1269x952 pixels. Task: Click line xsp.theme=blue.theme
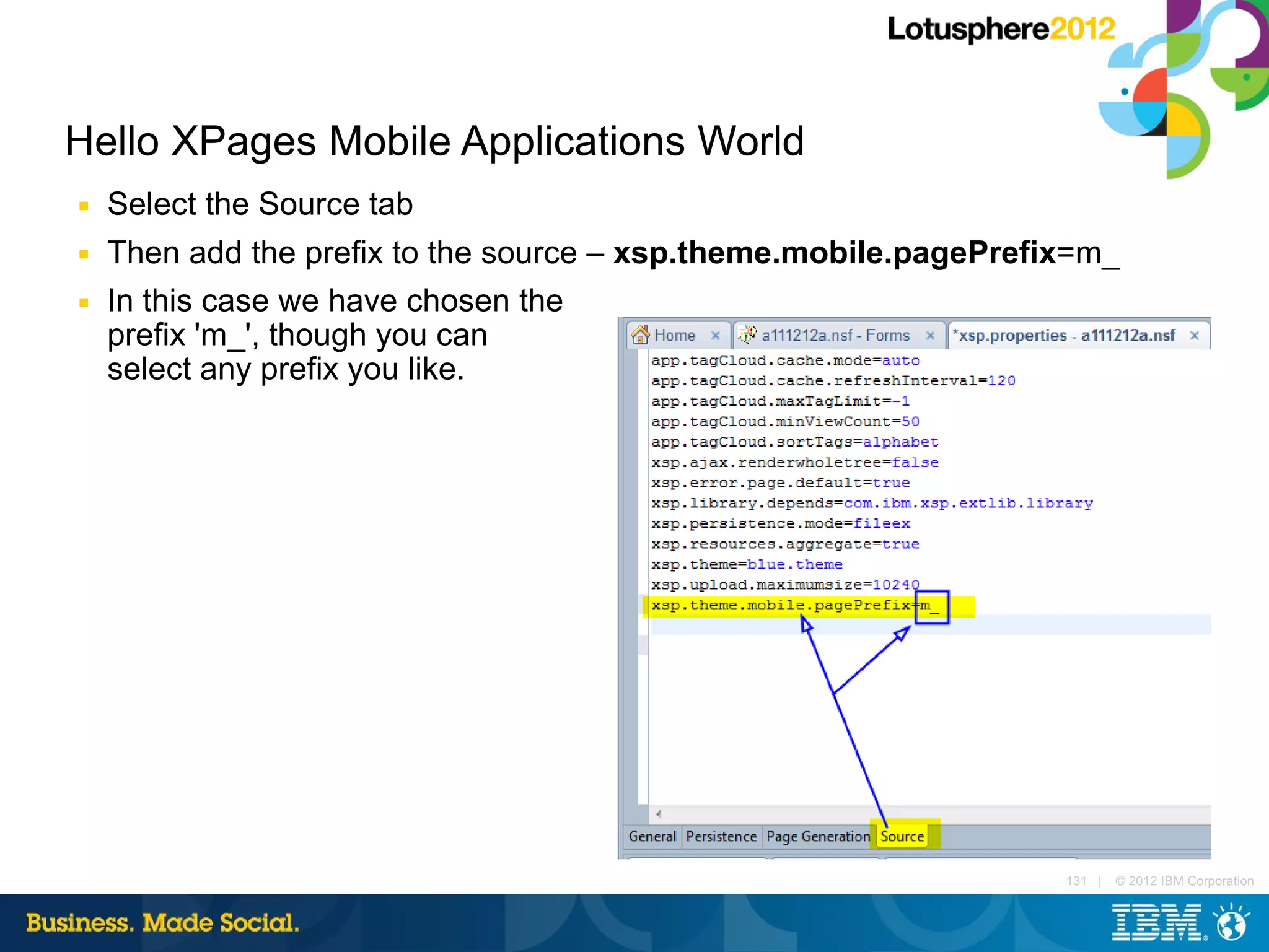coord(747,565)
